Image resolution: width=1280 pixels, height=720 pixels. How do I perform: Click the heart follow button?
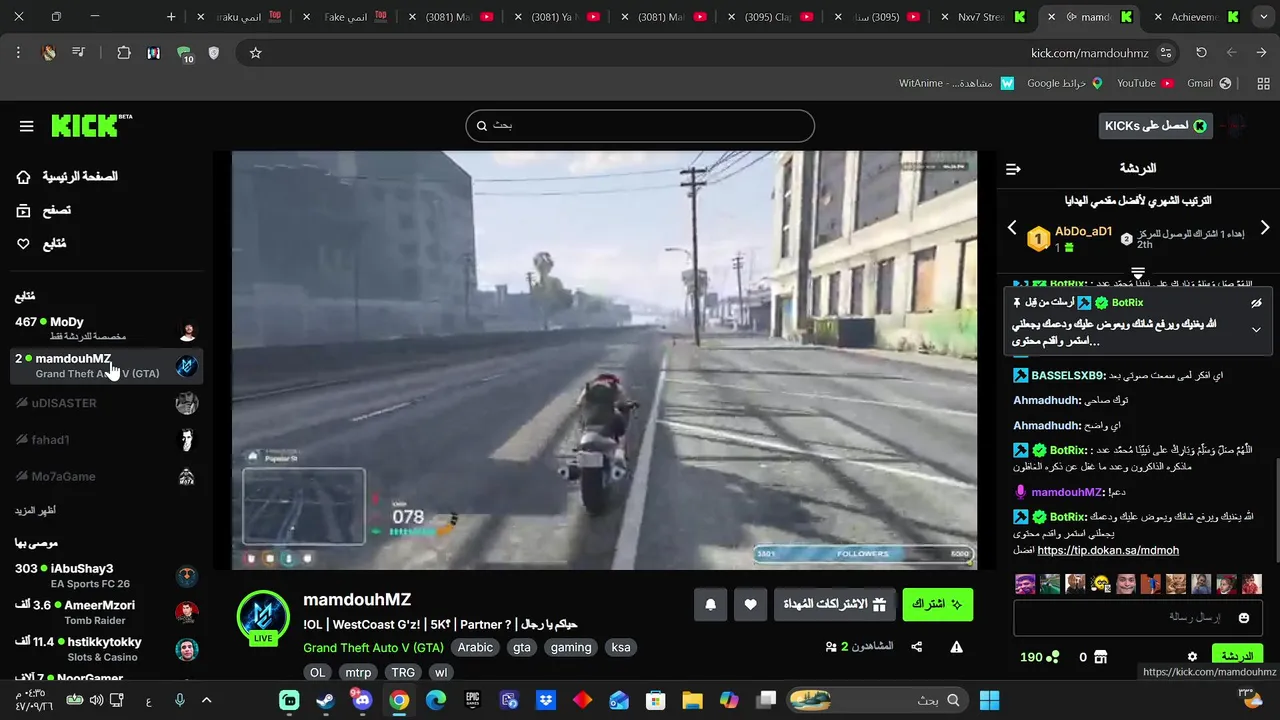tap(750, 604)
